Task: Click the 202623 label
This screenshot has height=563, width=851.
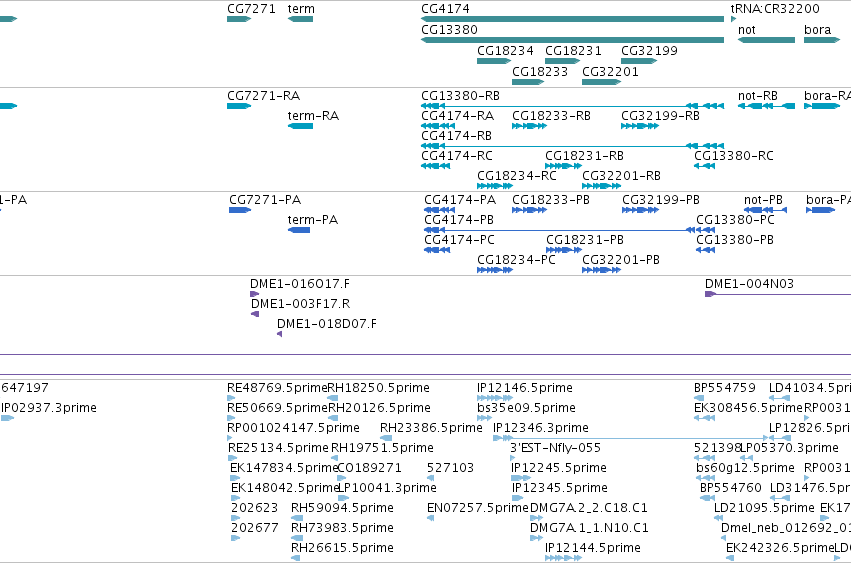Action: pyautogui.click(x=255, y=509)
